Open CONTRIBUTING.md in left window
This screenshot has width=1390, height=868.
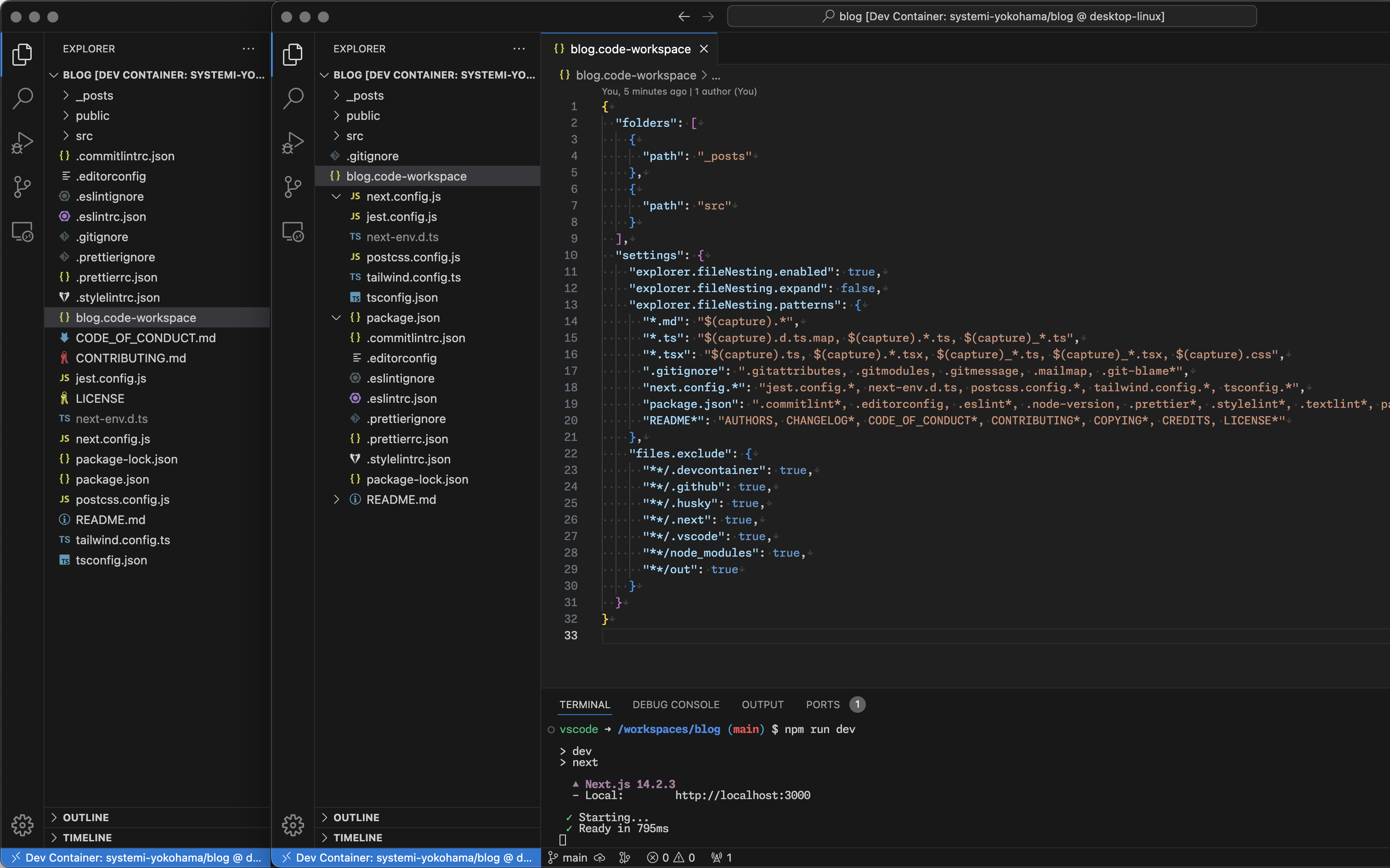pos(157,358)
